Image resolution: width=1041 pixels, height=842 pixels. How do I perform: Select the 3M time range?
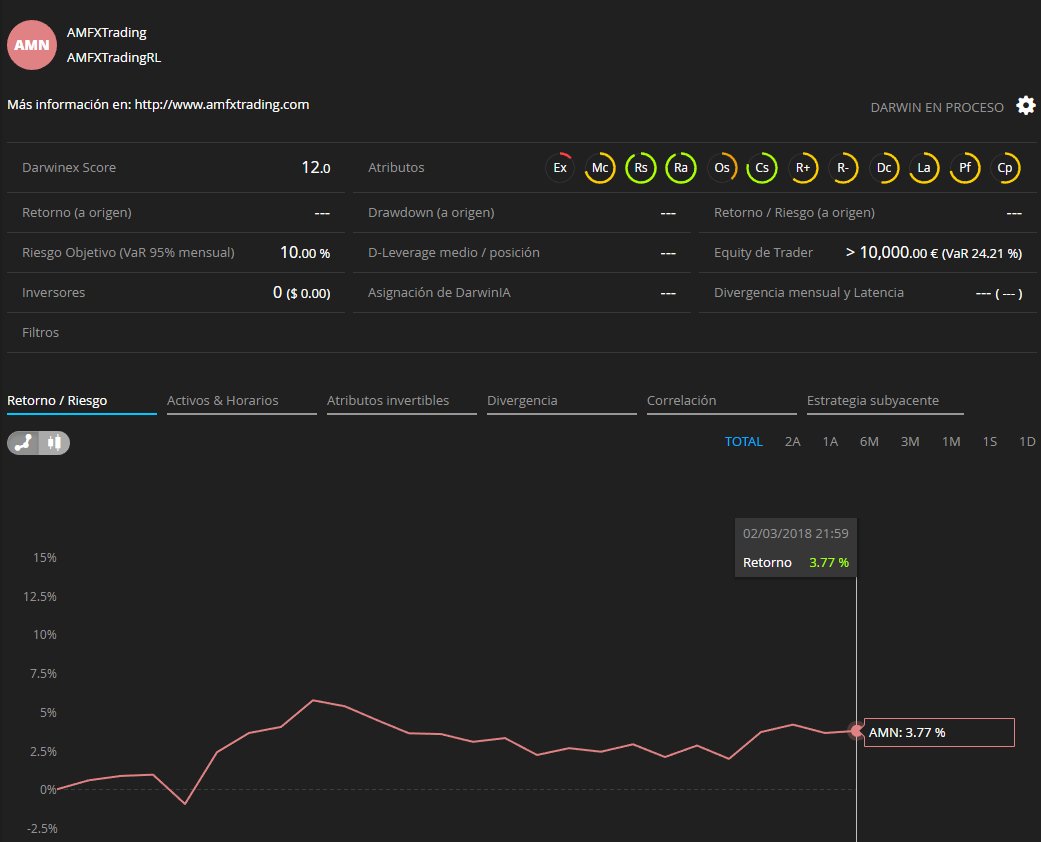910,442
